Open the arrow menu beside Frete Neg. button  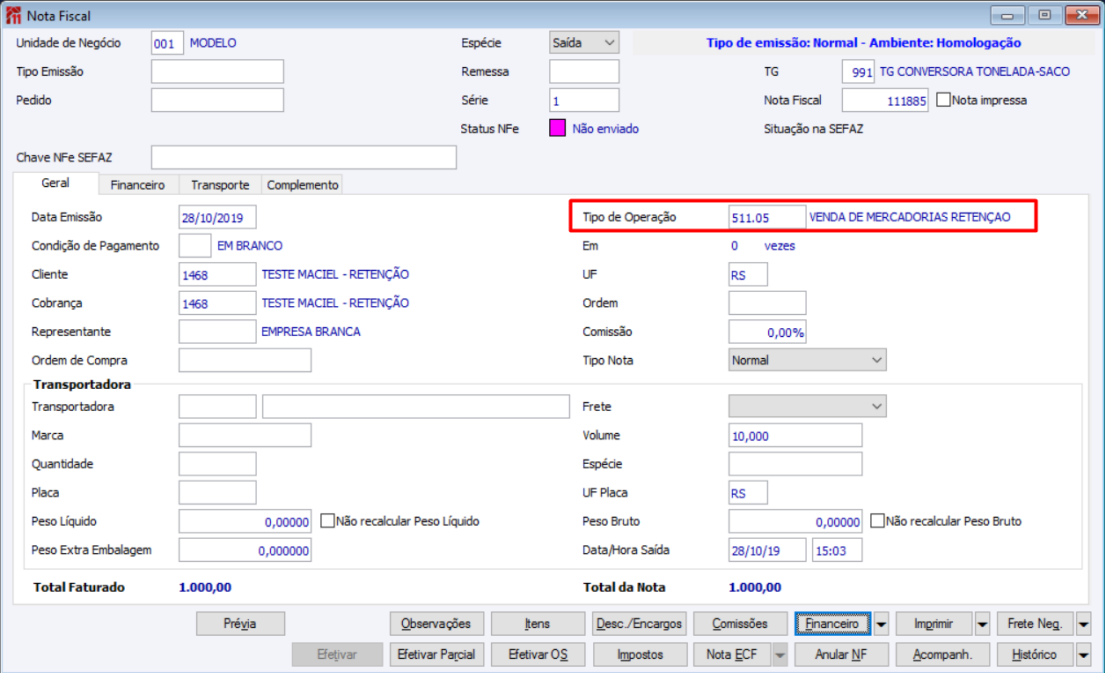1084,624
